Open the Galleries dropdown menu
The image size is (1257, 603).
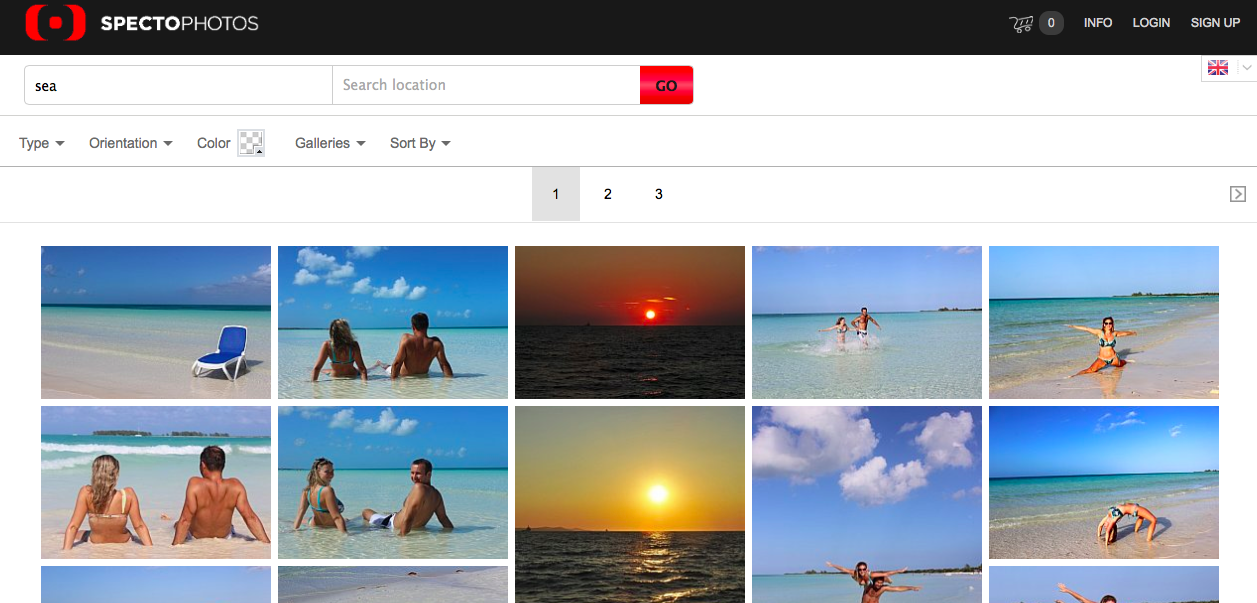click(329, 143)
